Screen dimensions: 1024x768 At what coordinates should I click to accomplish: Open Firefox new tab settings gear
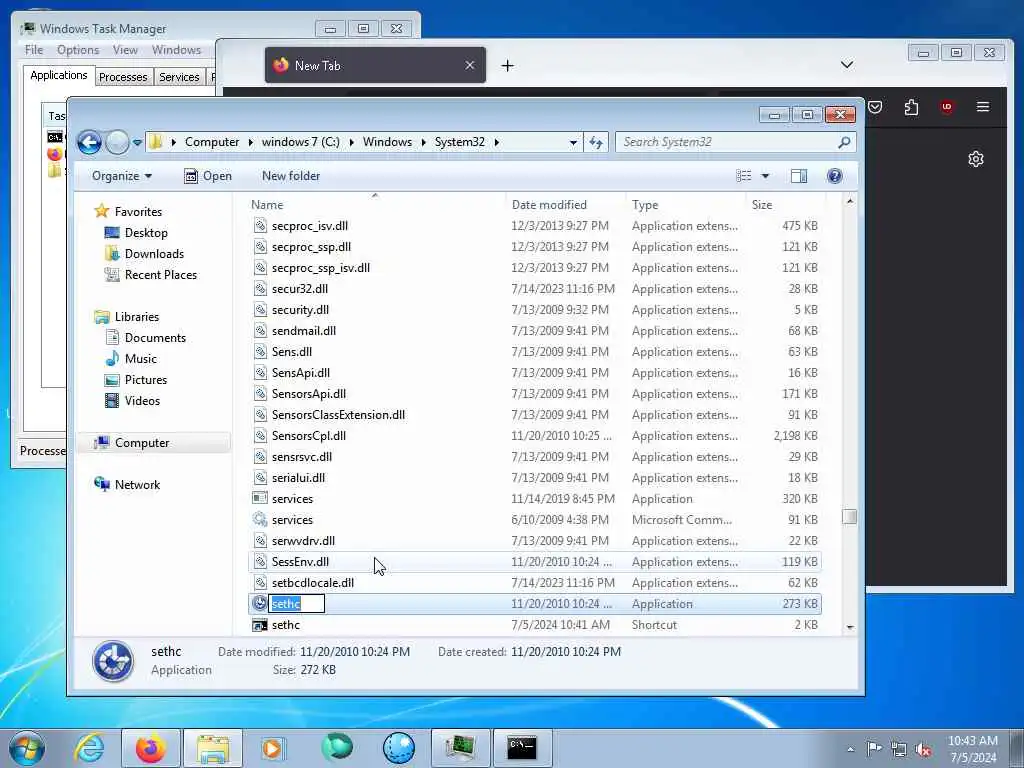click(976, 159)
